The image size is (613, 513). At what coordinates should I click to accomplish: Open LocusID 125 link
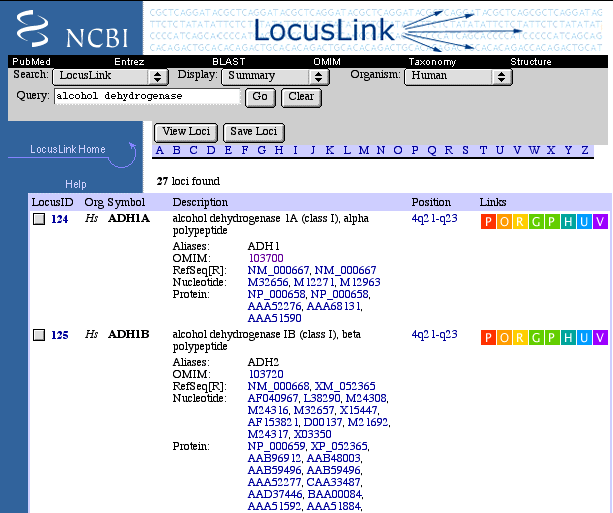coord(60,335)
